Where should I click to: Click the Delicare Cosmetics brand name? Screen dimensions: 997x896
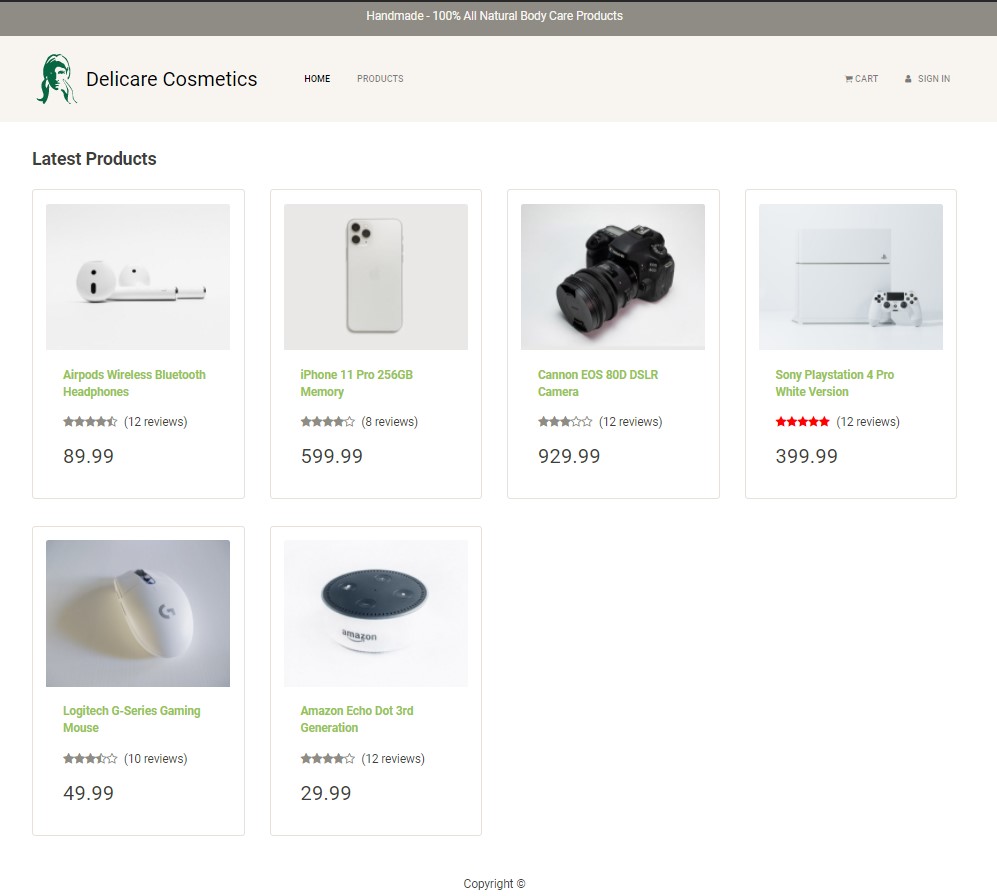click(x=172, y=79)
